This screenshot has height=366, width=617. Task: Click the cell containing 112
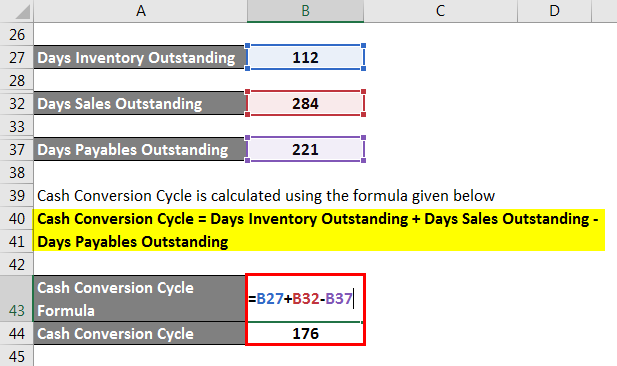coord(305,58)
